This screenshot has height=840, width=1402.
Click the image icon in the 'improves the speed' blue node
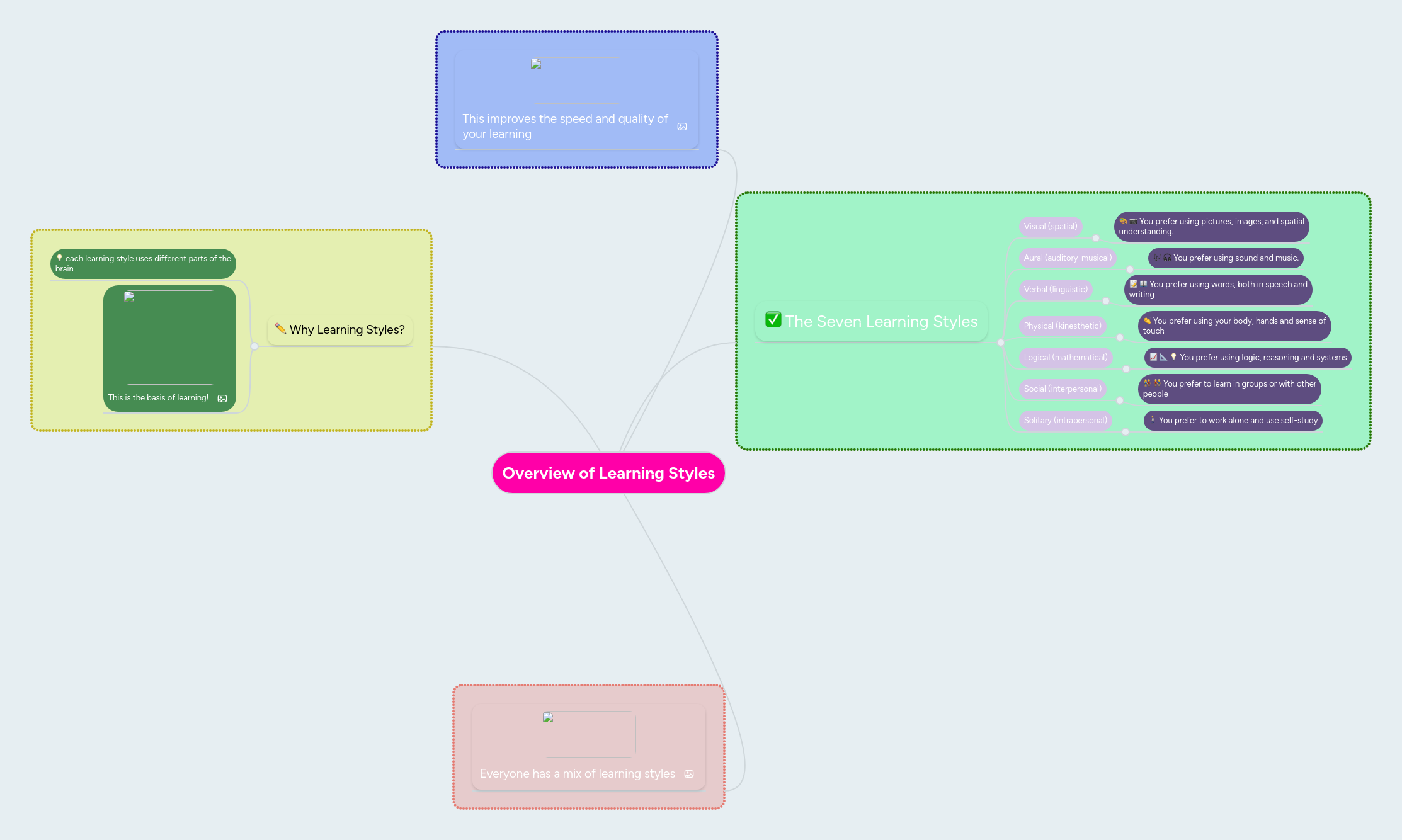(682, 127)
